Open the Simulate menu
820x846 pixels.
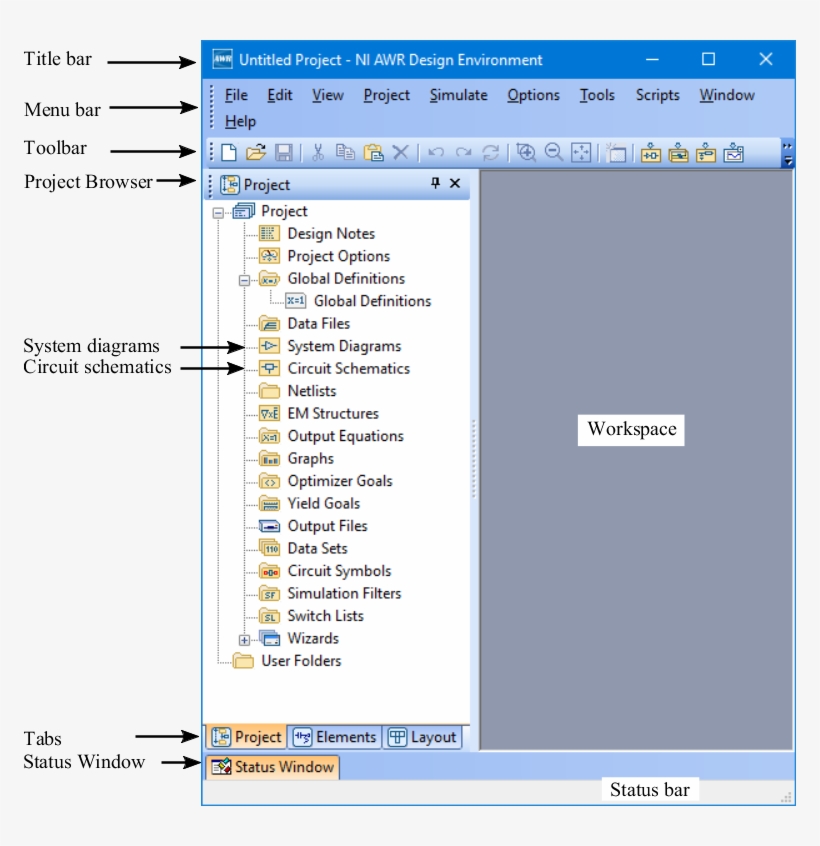459,95
